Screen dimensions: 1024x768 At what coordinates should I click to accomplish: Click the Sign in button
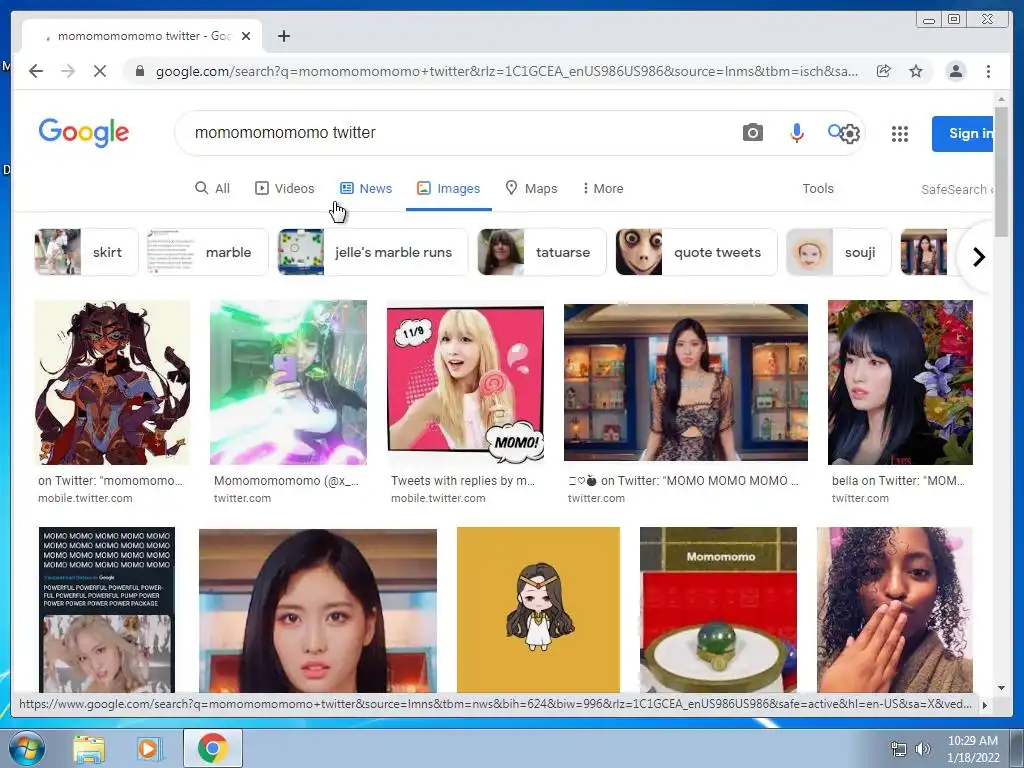[963, 133]
